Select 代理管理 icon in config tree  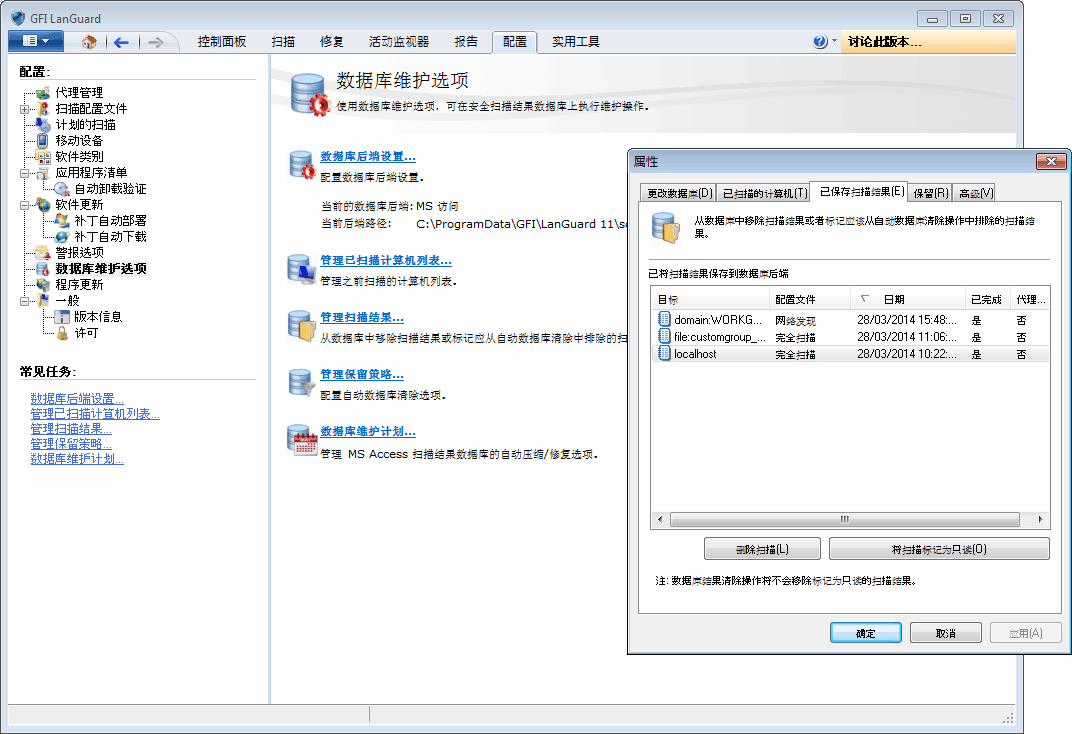[43, 92]
